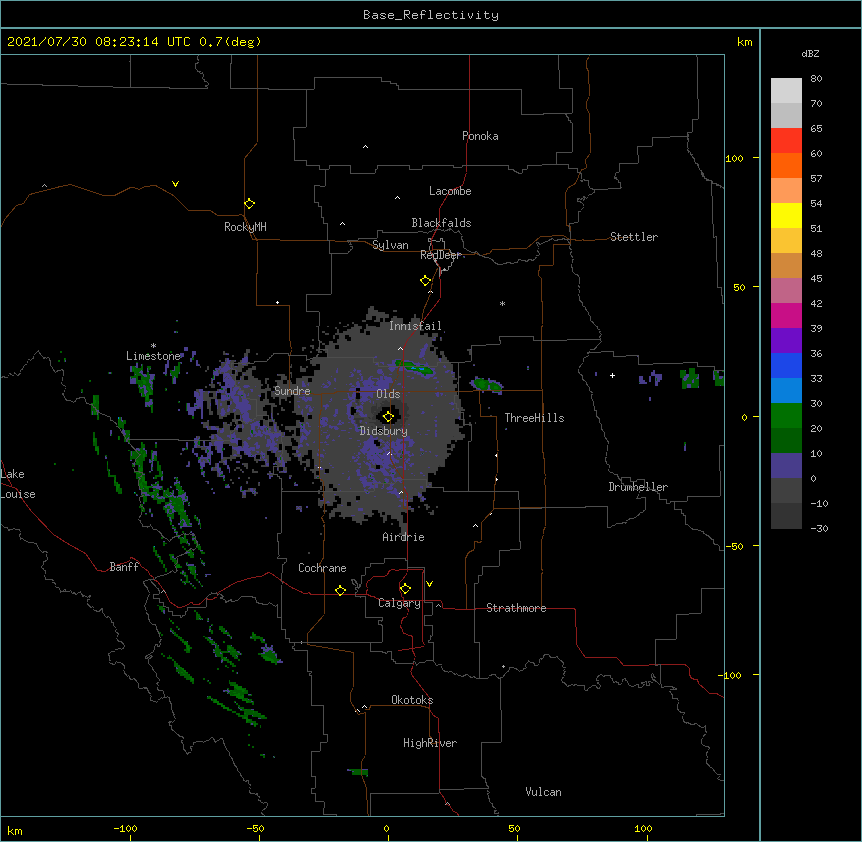862x842 pixels.
Task: Click the ThreeHills town label
Action: (x=534, y=418)
